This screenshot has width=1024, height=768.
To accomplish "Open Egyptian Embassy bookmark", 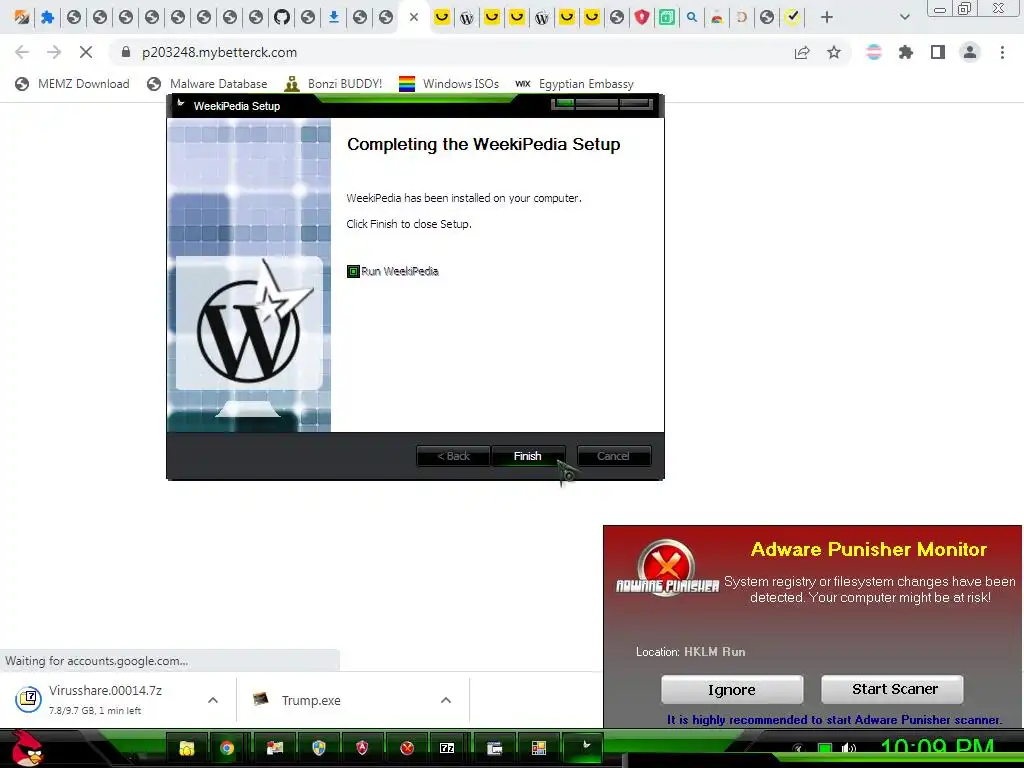I will [x=575, y=84].
